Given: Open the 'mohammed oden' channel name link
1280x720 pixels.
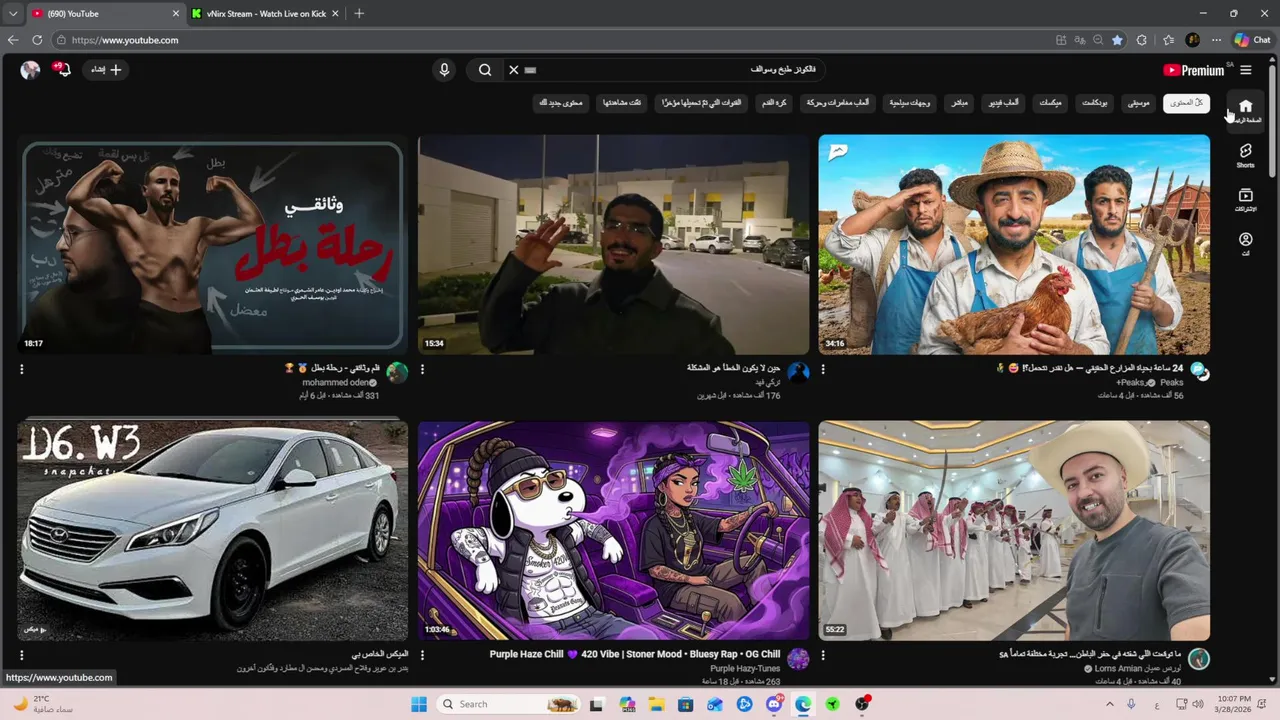Looking at the screenshot, I should [x=335, y=382].
